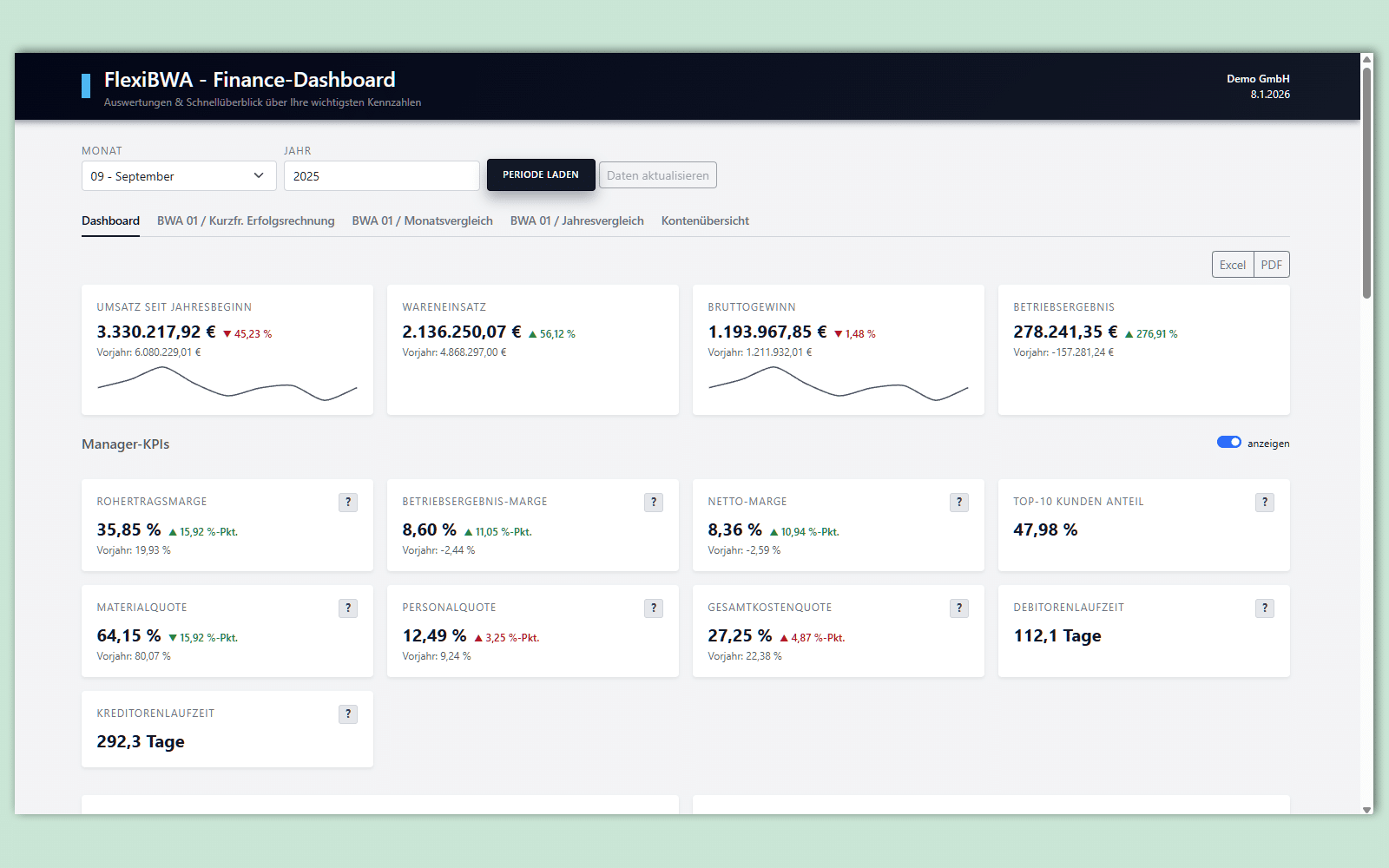Open Personalquote info icon
This screenshot has height=868, width=1389.
[654, 608]
